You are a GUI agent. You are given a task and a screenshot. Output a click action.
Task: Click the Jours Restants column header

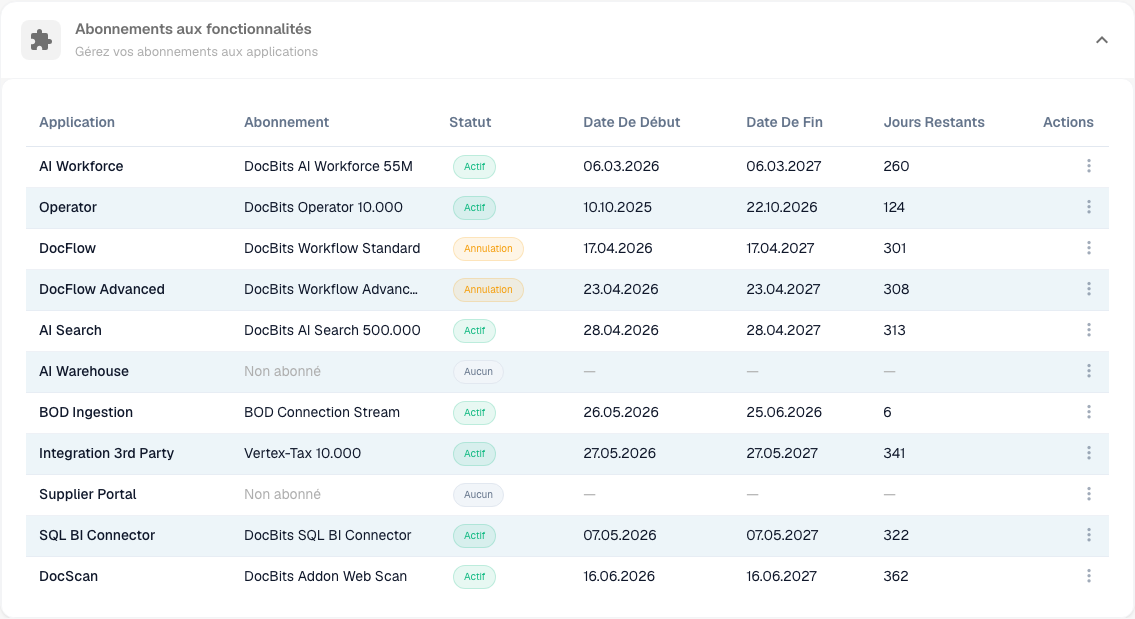934,122
